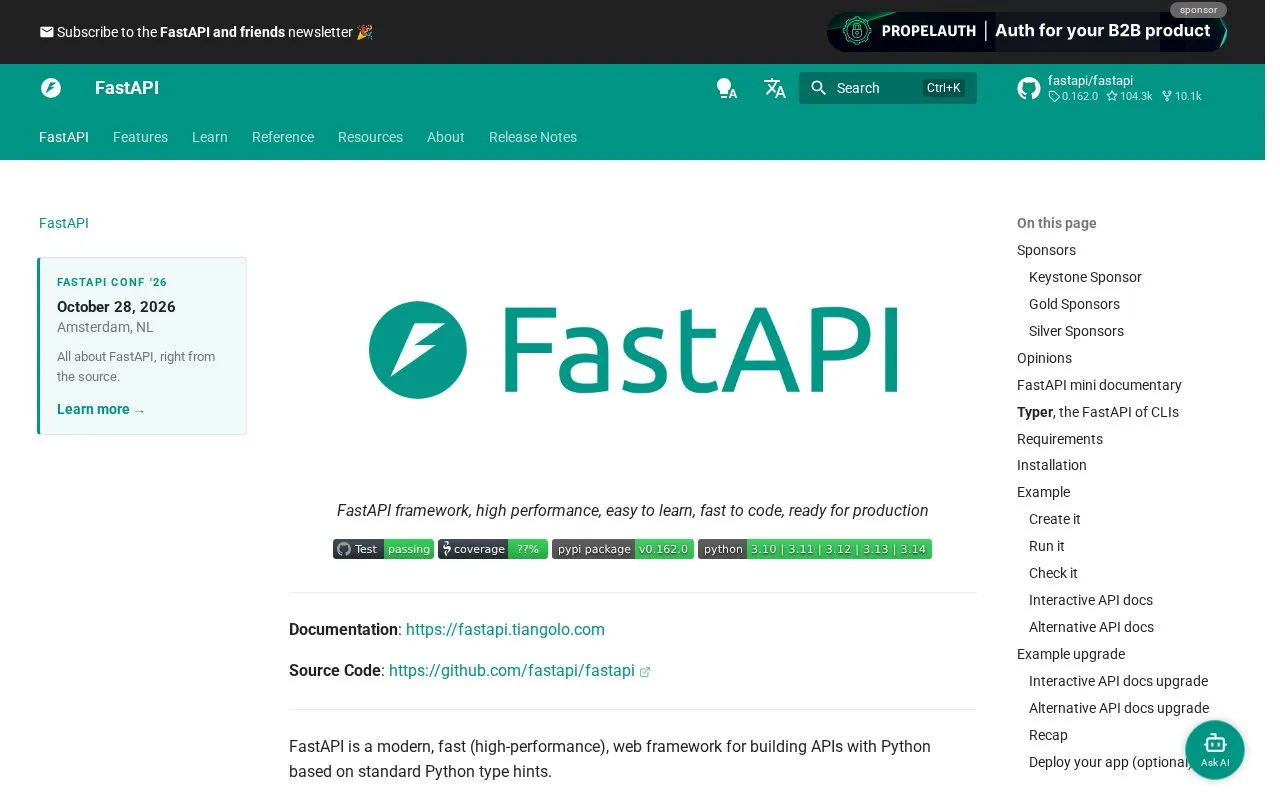
Task: Click the search magnifier icon
Action: pyautogui.click(x=819, y=88)
